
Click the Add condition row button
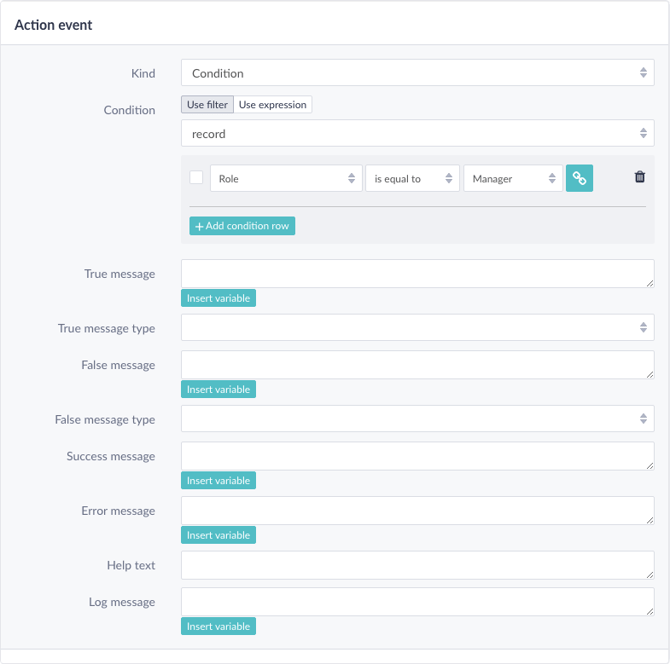[x=242, y=226]
